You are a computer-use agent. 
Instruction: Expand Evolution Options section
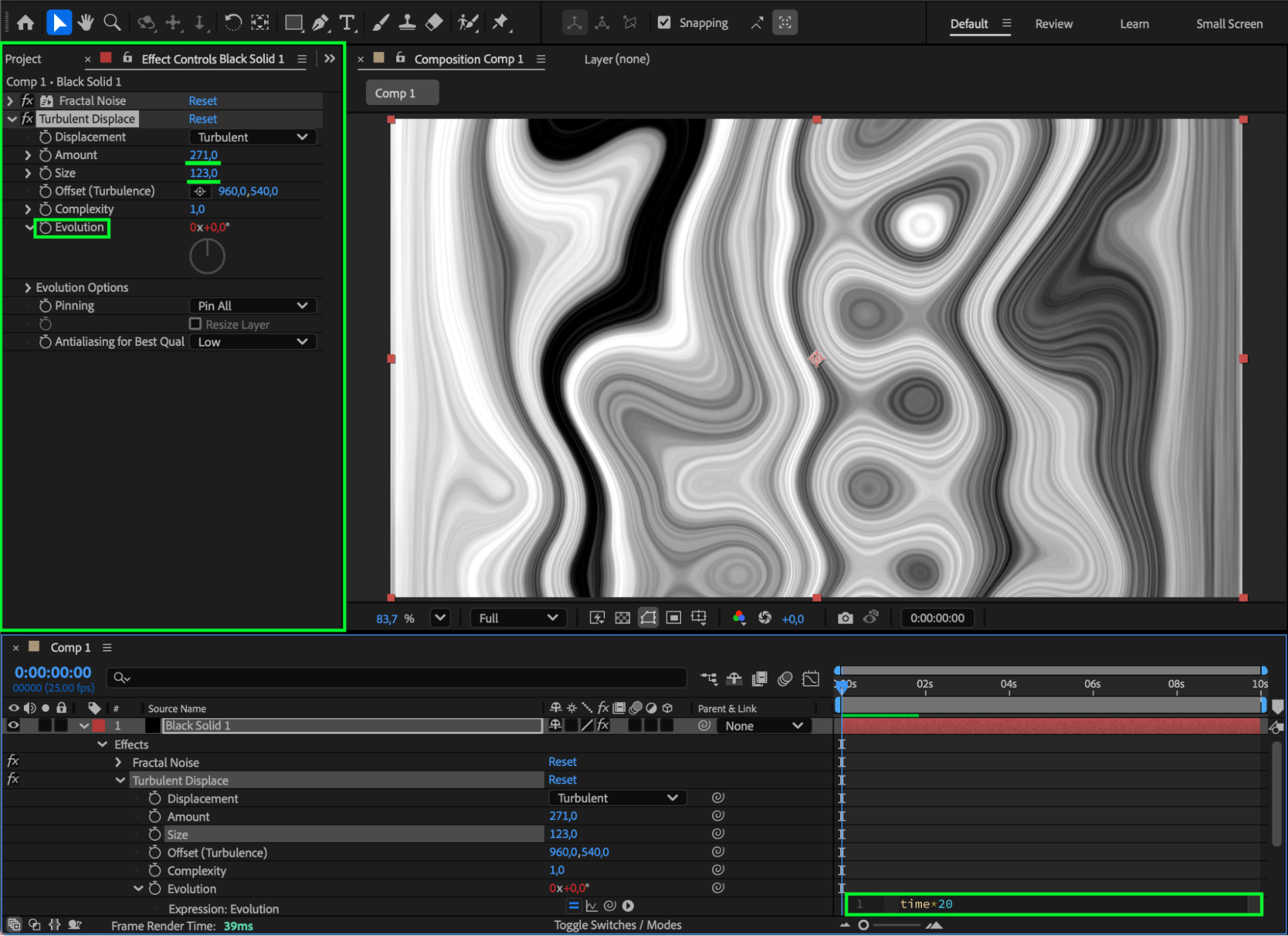[28, 288]
